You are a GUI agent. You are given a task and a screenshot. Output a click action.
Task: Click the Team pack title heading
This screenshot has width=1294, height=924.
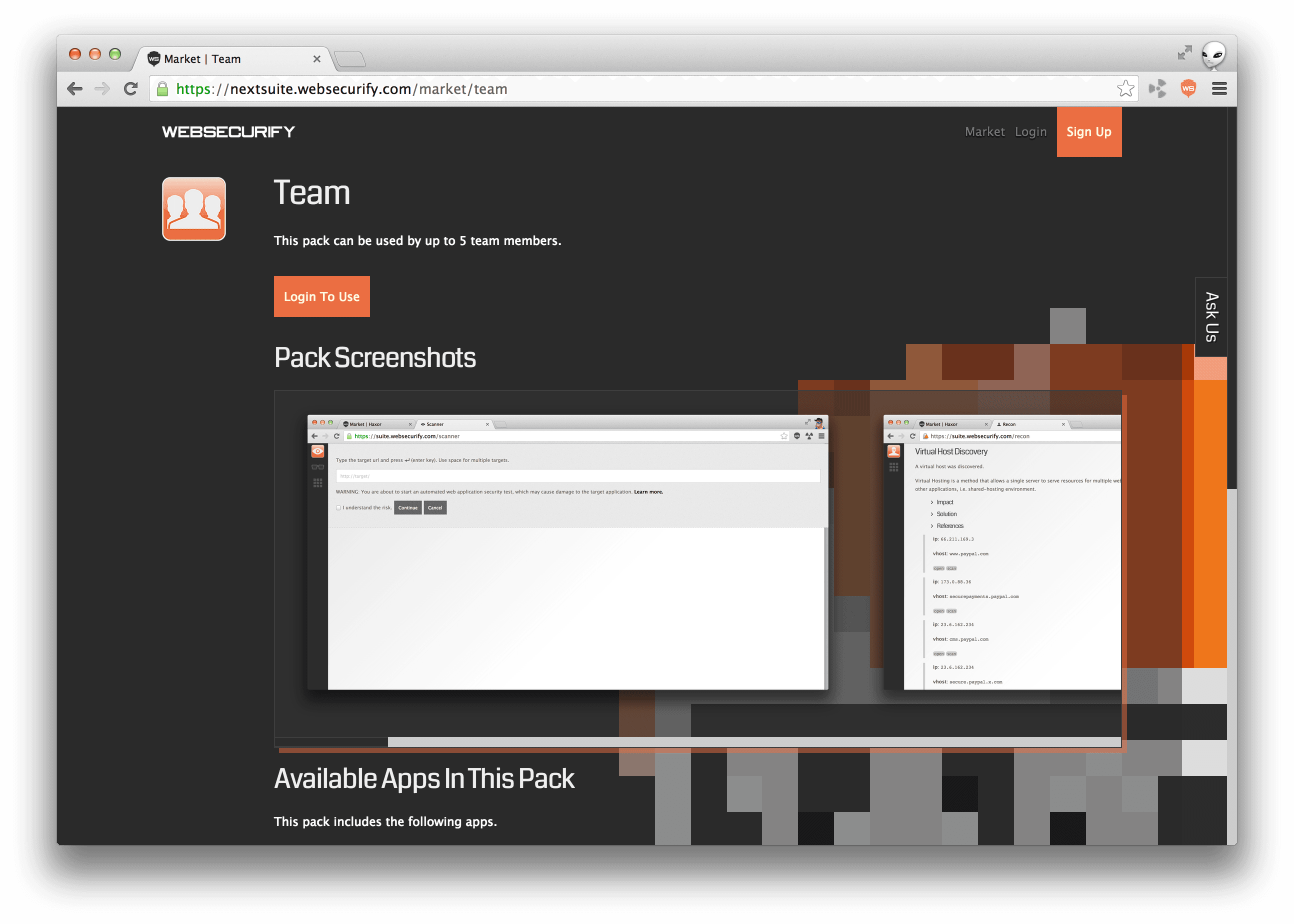coord(311,192)
